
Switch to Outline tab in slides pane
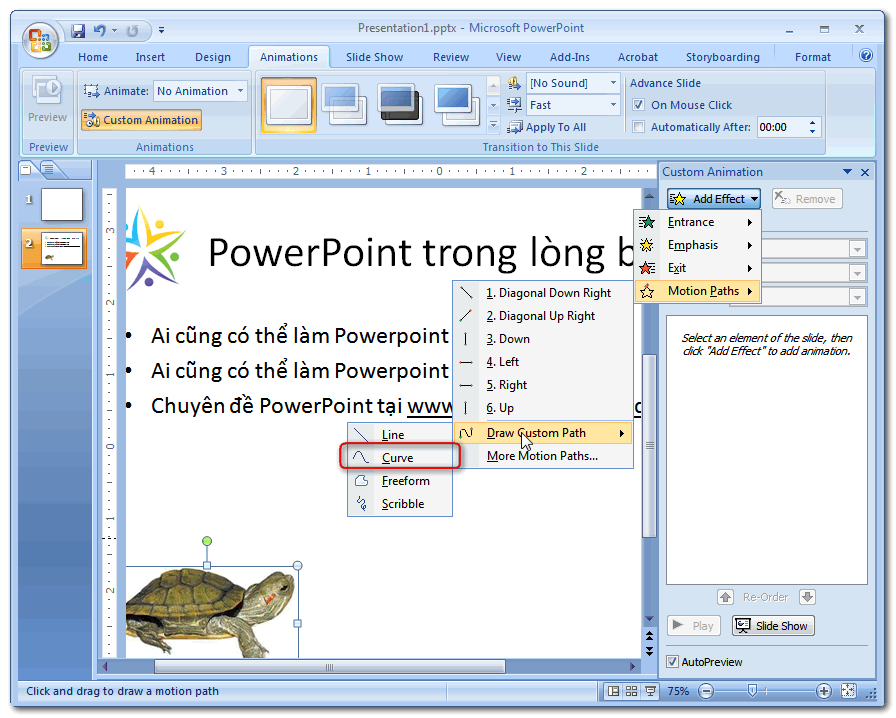(x=48, y=169)
